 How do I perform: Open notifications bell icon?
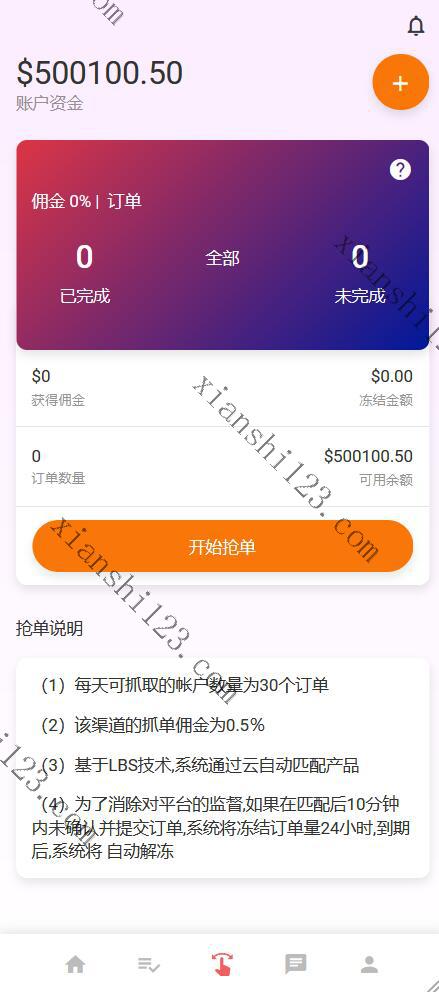[x=416, y=26]
